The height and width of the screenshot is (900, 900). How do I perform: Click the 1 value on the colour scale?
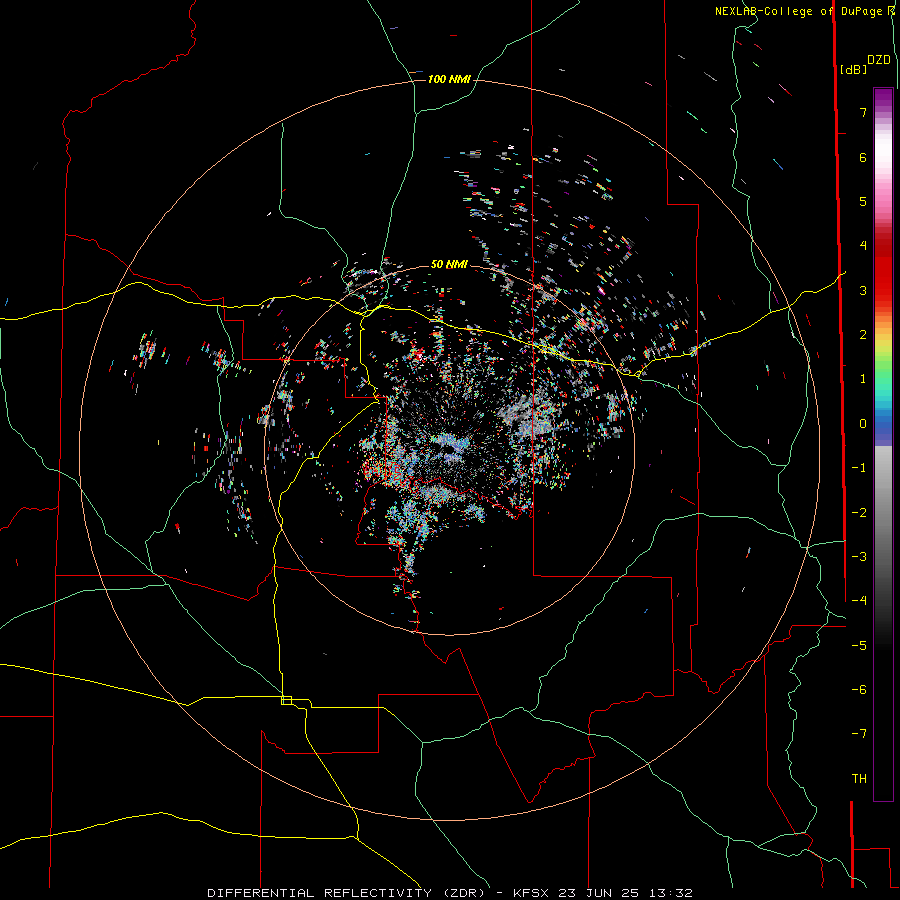pyautogui.click(x=863, y=379)
